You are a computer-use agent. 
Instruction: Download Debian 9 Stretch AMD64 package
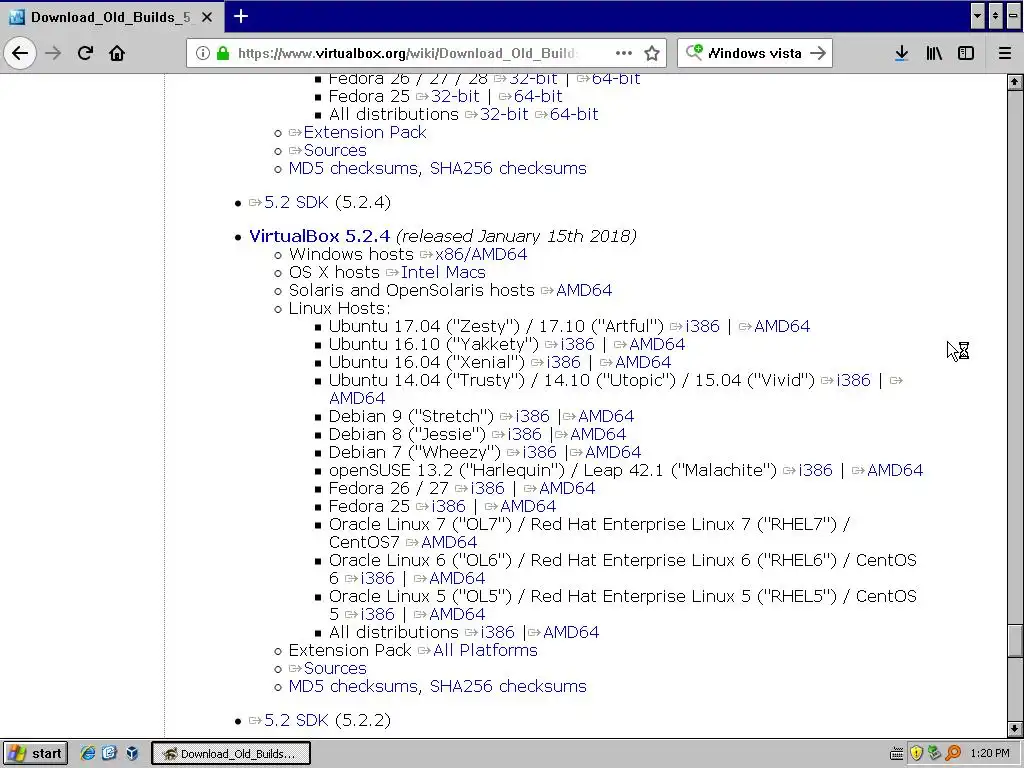[605, 416]
